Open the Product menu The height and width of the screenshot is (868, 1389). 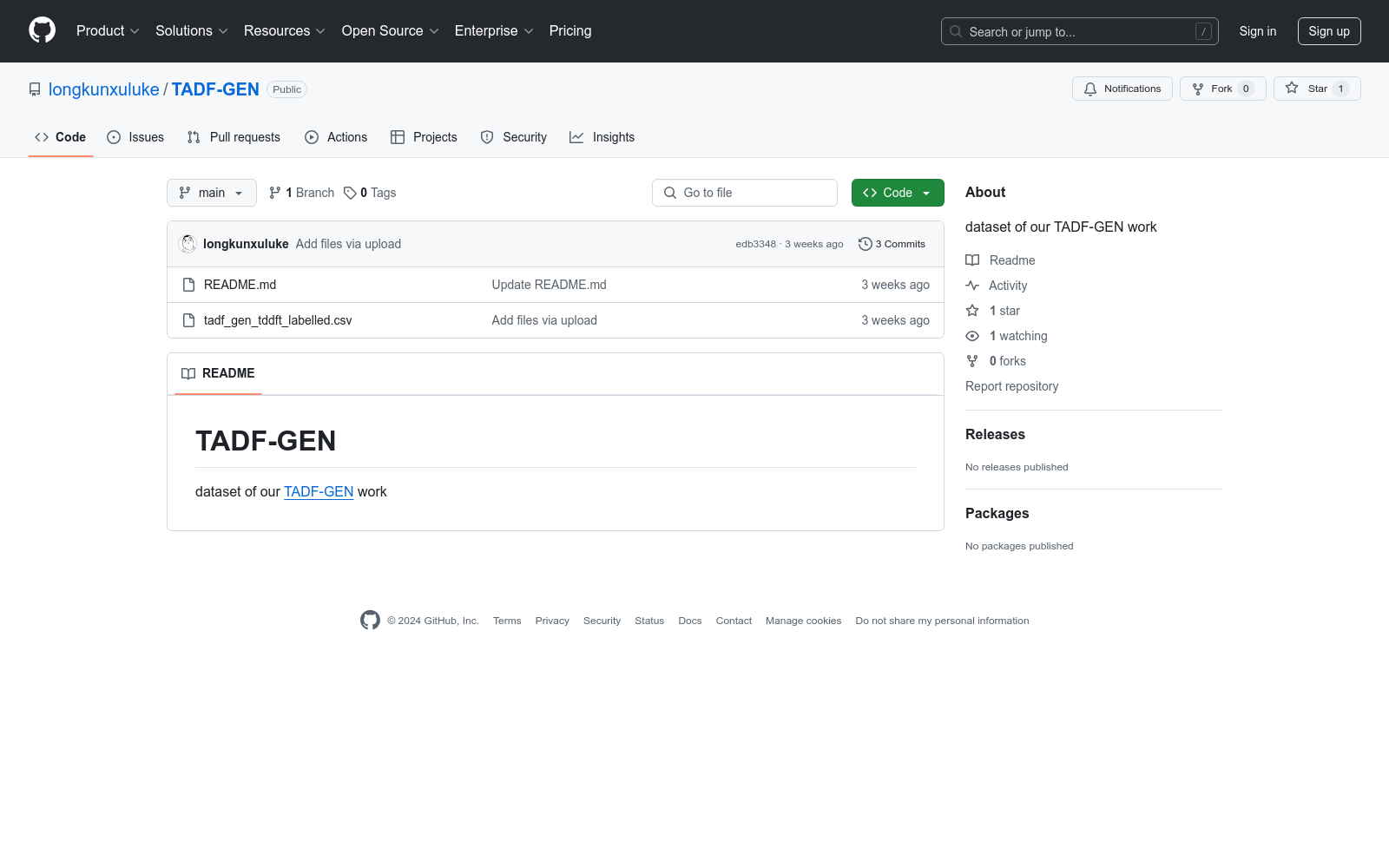pyautogui.click(x=108, y=30)
